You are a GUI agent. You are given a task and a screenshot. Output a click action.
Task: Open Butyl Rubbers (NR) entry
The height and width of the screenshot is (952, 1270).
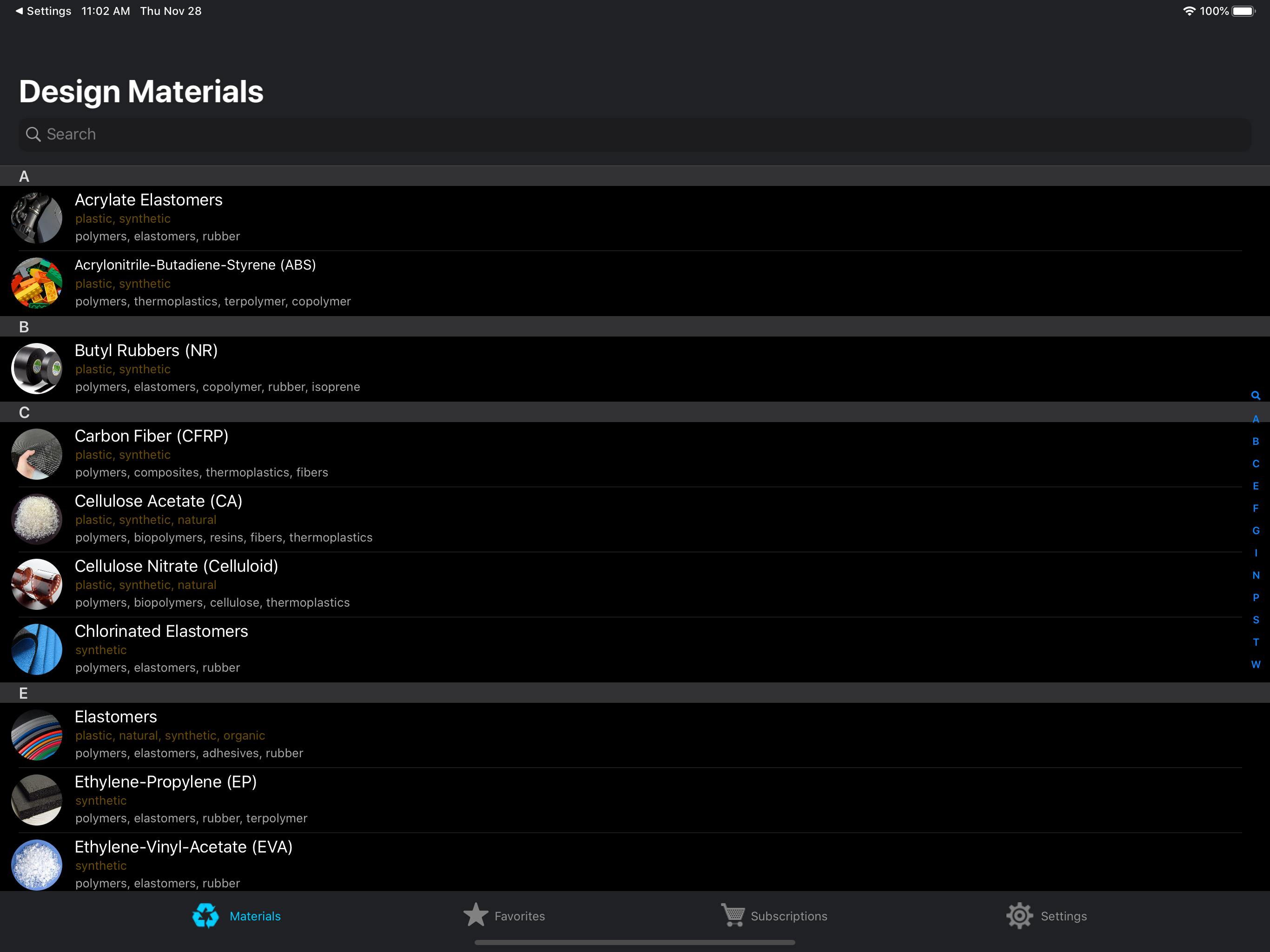[146, 350]
